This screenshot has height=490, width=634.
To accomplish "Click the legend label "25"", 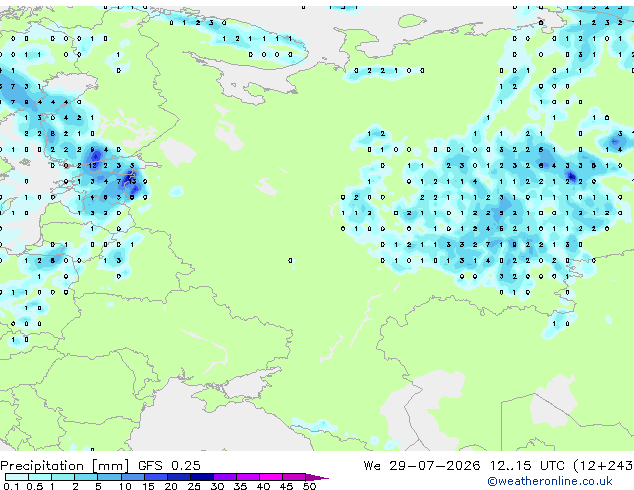I will tap(194, 486).
